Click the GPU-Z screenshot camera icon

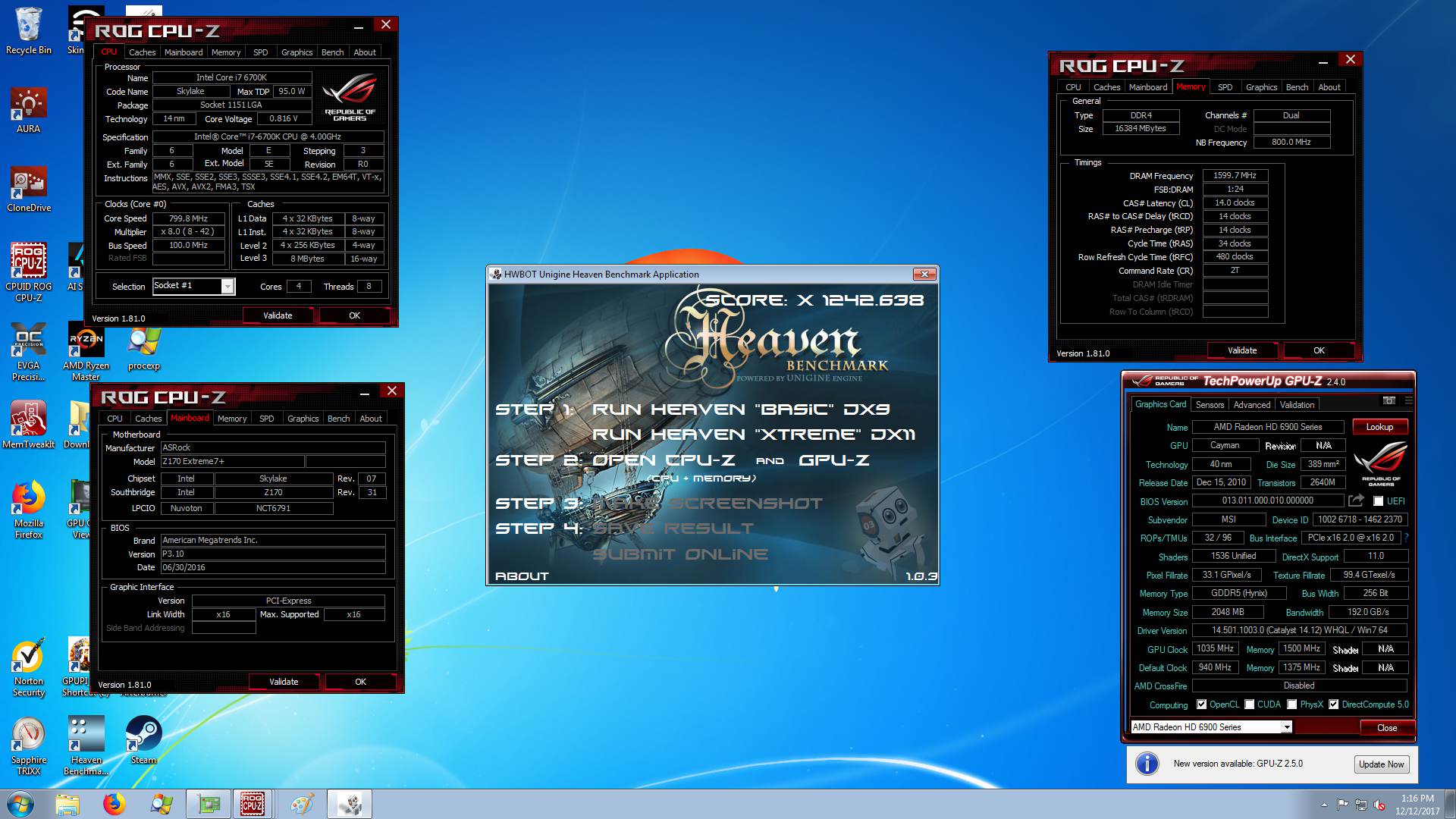coord(1389,400)
